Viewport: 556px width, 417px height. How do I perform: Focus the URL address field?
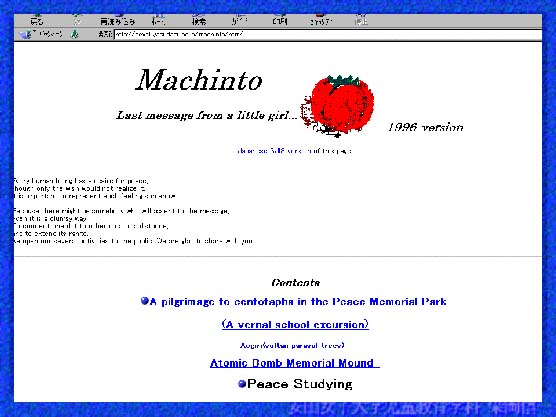point(328,34)
